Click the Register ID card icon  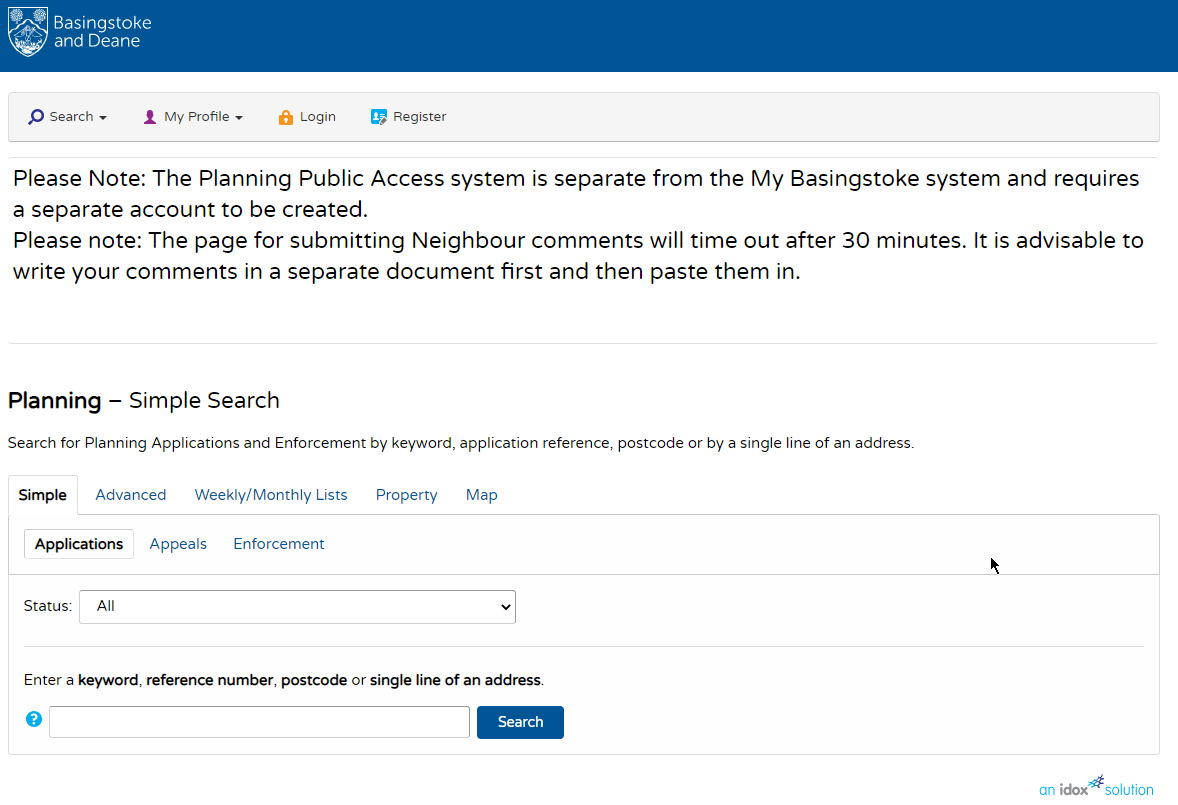379,117
